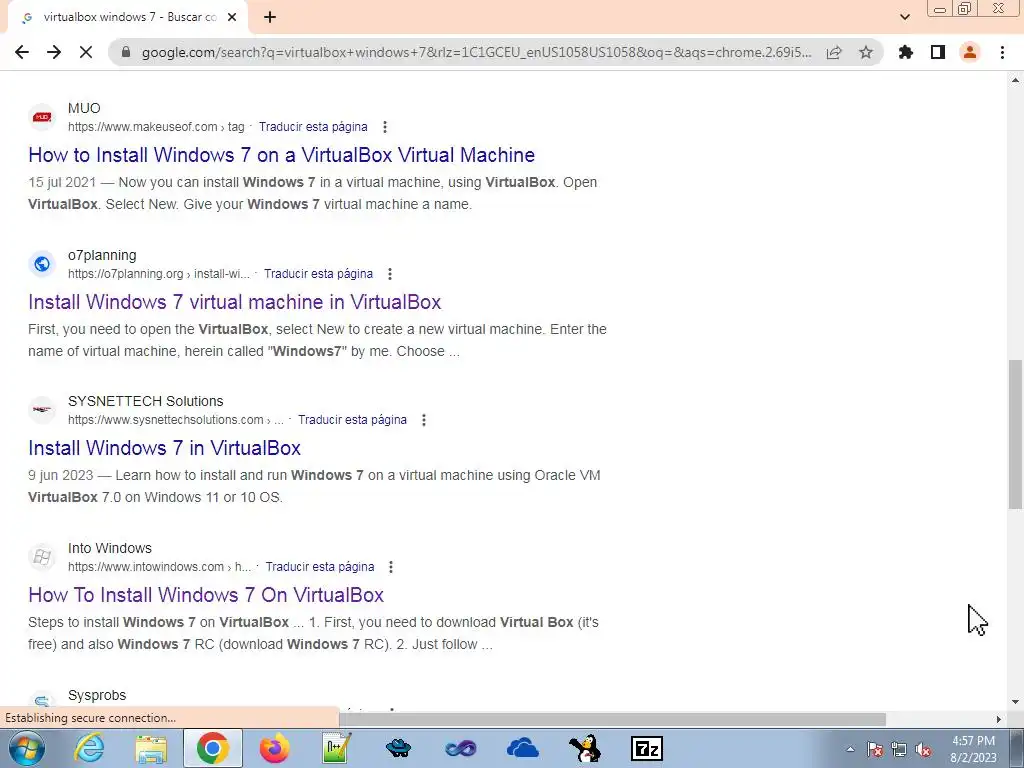Open more options for the MUO result
Image resolution: width=1024 pixels, height=768 pixels.
pyautogui.click(x=385, y=127)
